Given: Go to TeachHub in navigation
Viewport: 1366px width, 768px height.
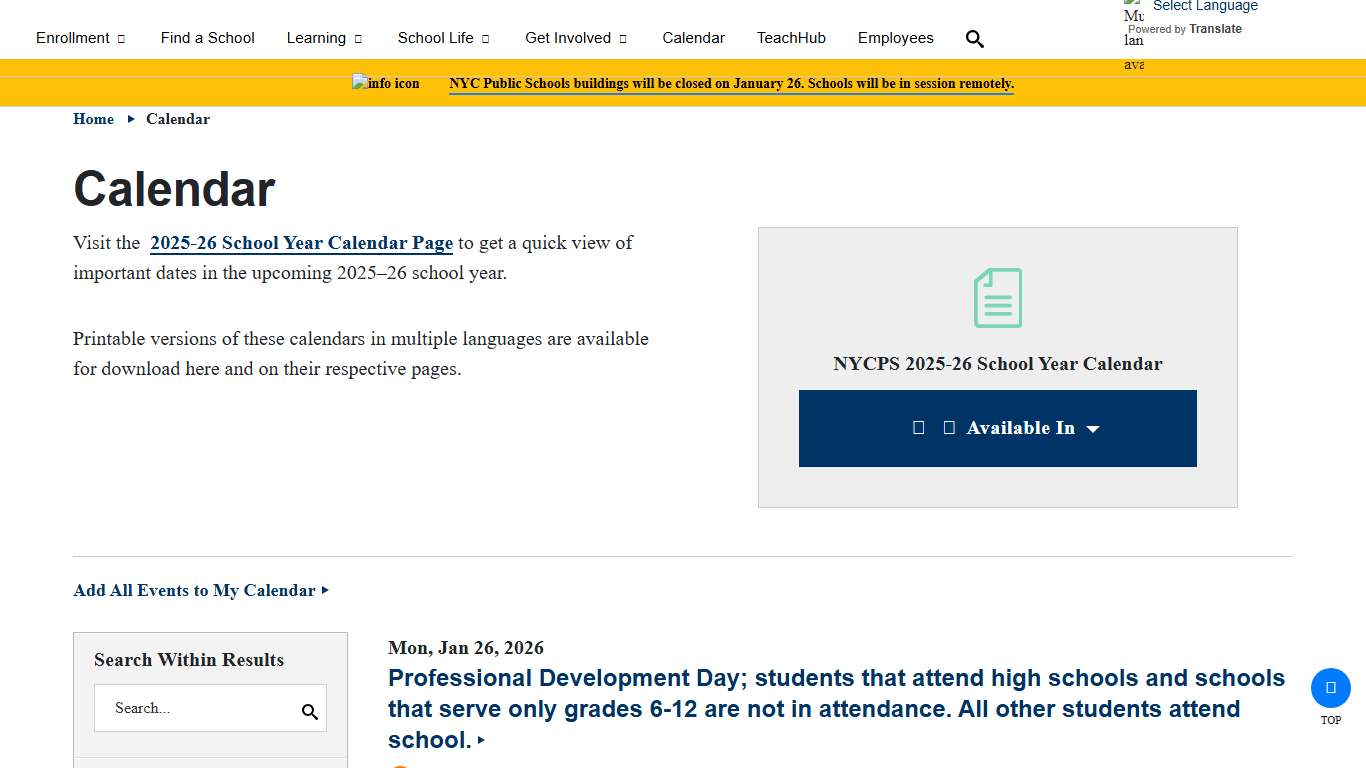Looking at the screenshot, I should 791,38.
